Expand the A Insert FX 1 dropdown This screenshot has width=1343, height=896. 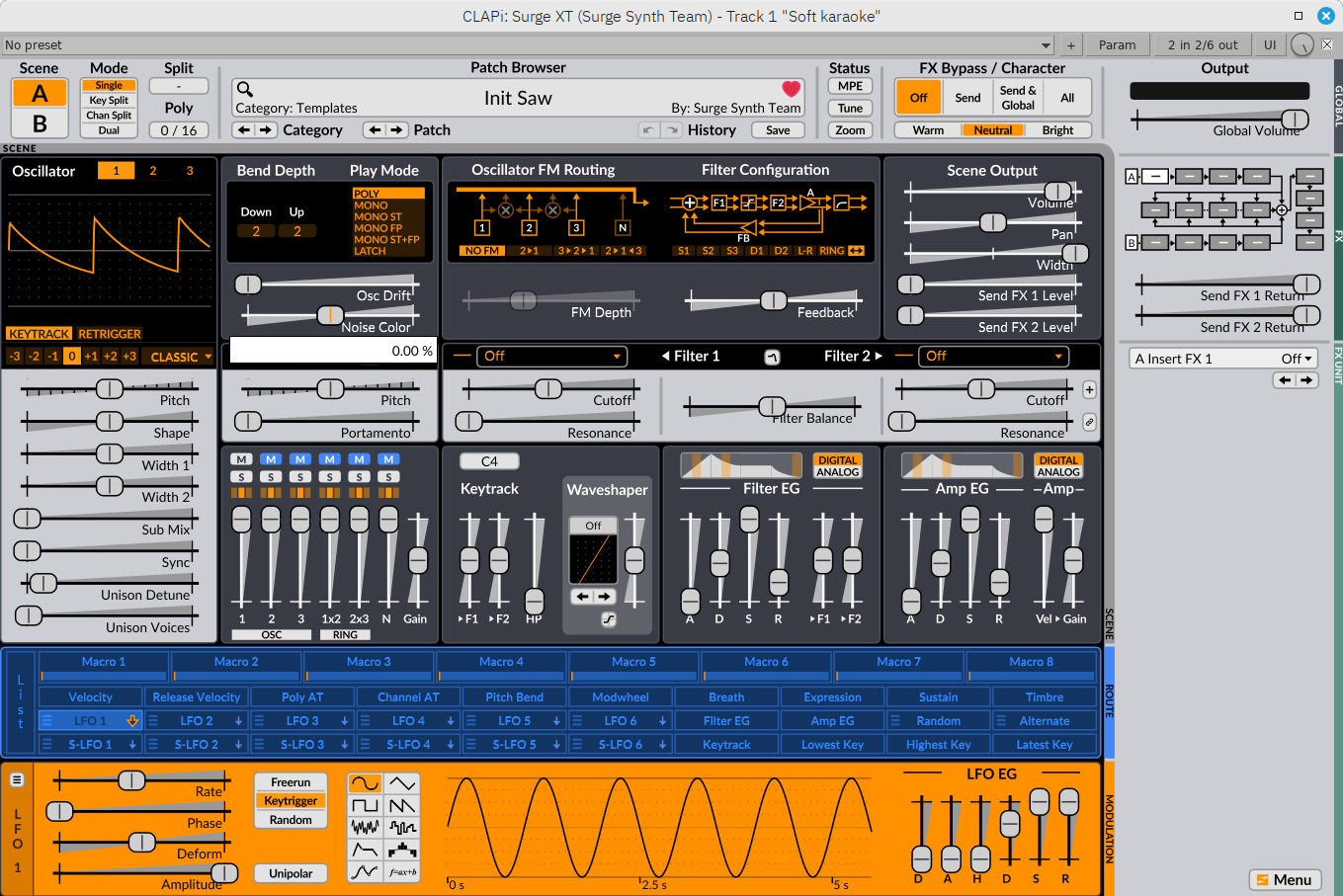(1223, 359)
